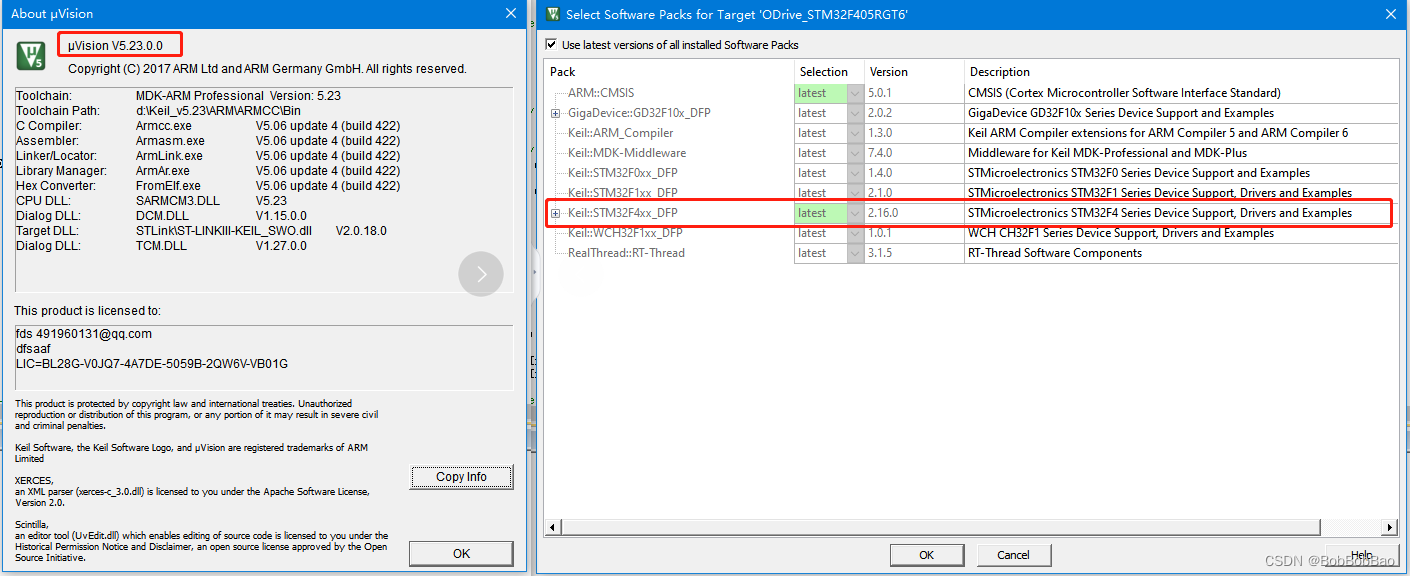
Task: Open Selection dropdown for RealThread::RT-Thread
Action: pos(855,252)
